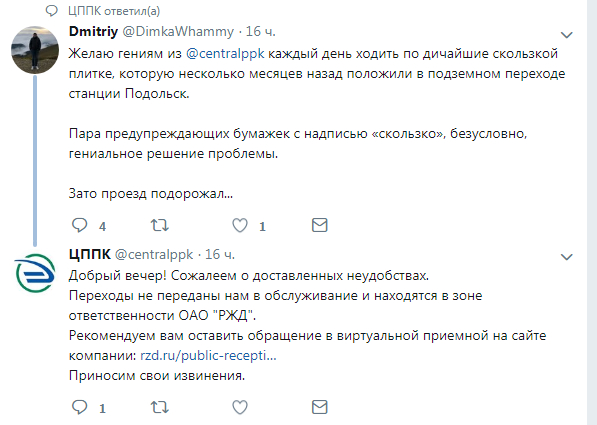597x425 pixels.
Task: Click the 'ЦППК ответил(а)' reply context label
Action: (114, 11)
